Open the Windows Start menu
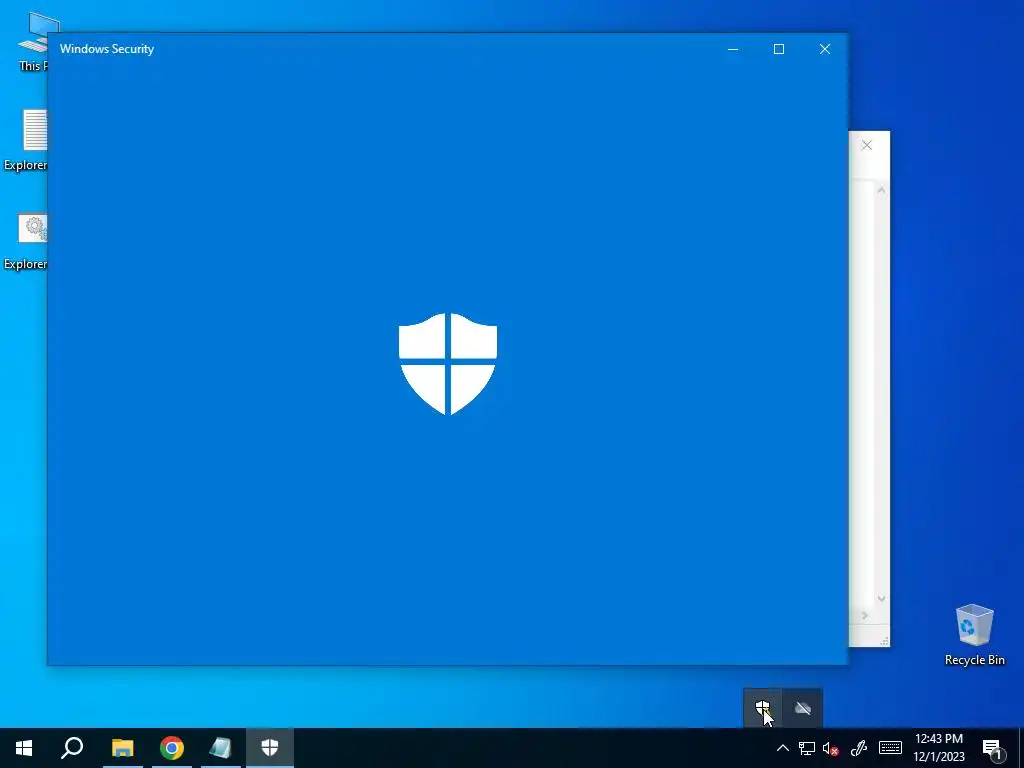 pyautogui.click(x=24, y=748)
